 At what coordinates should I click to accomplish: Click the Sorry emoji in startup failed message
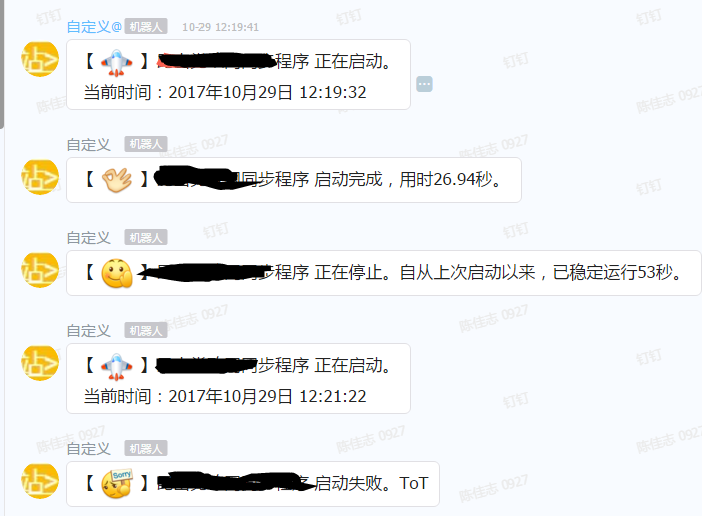[117, 484]
